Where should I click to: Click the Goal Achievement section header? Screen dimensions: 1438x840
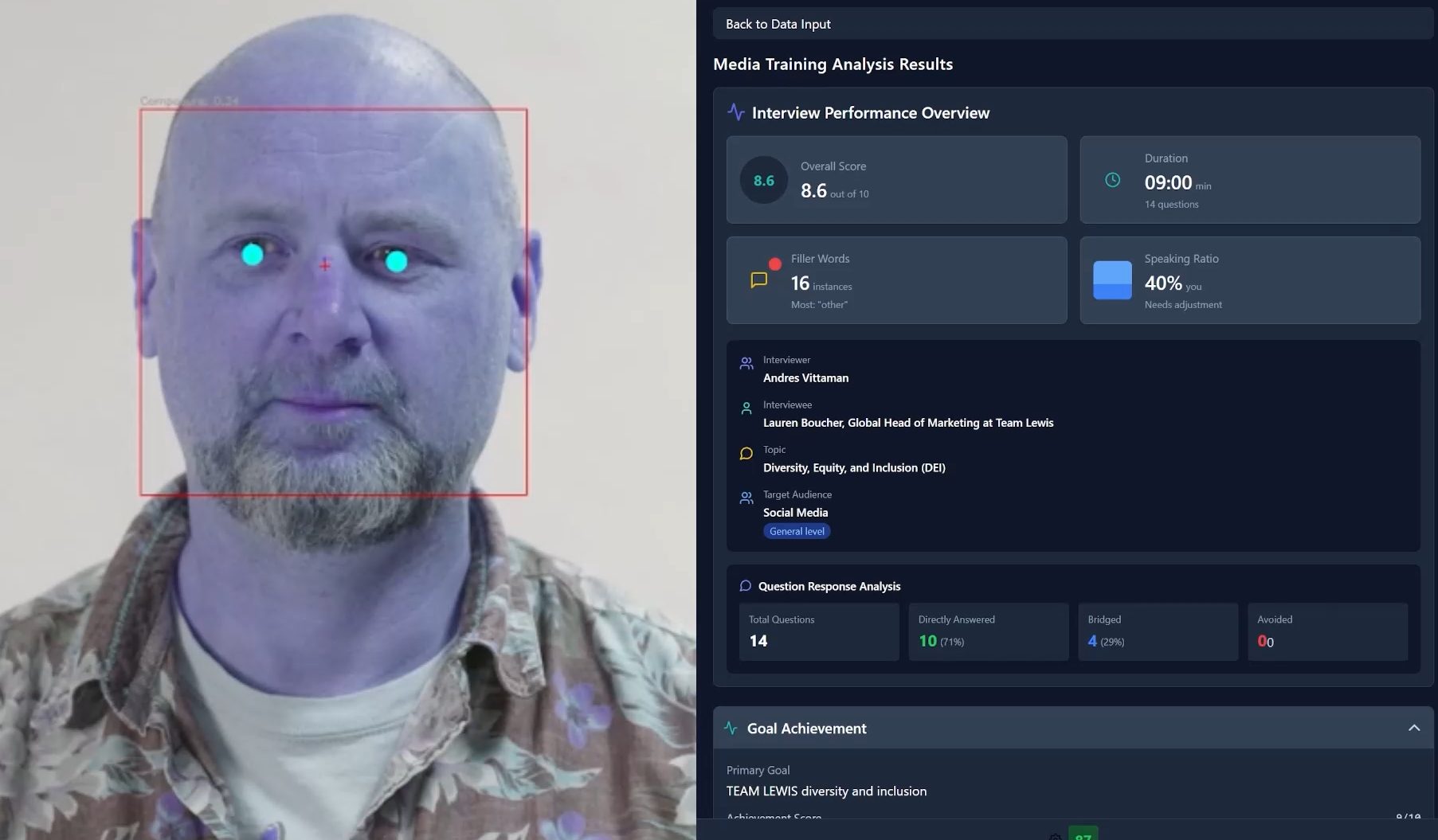[x=806, y=728]
